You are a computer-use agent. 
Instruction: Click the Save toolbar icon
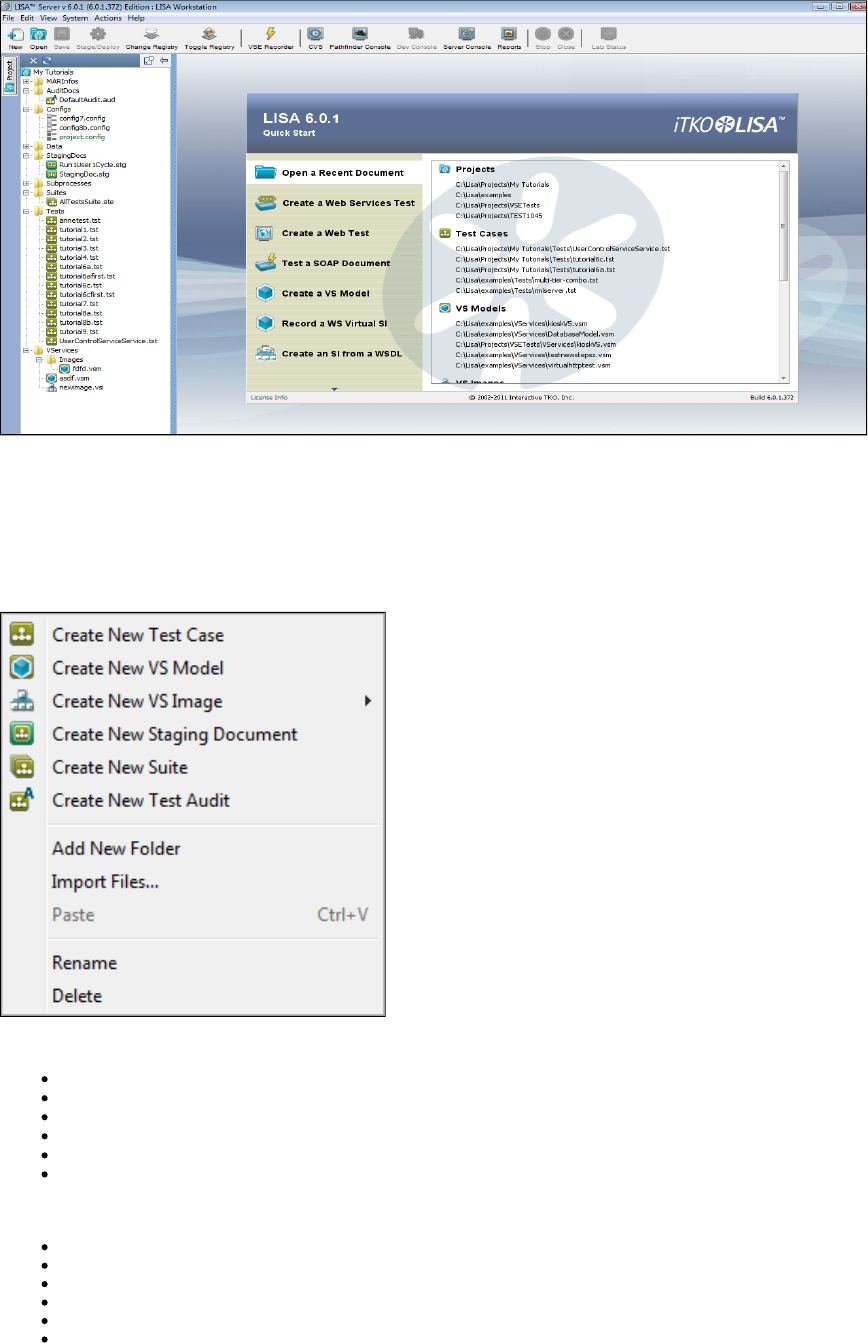pyautogui.click(x=62, y=34)
